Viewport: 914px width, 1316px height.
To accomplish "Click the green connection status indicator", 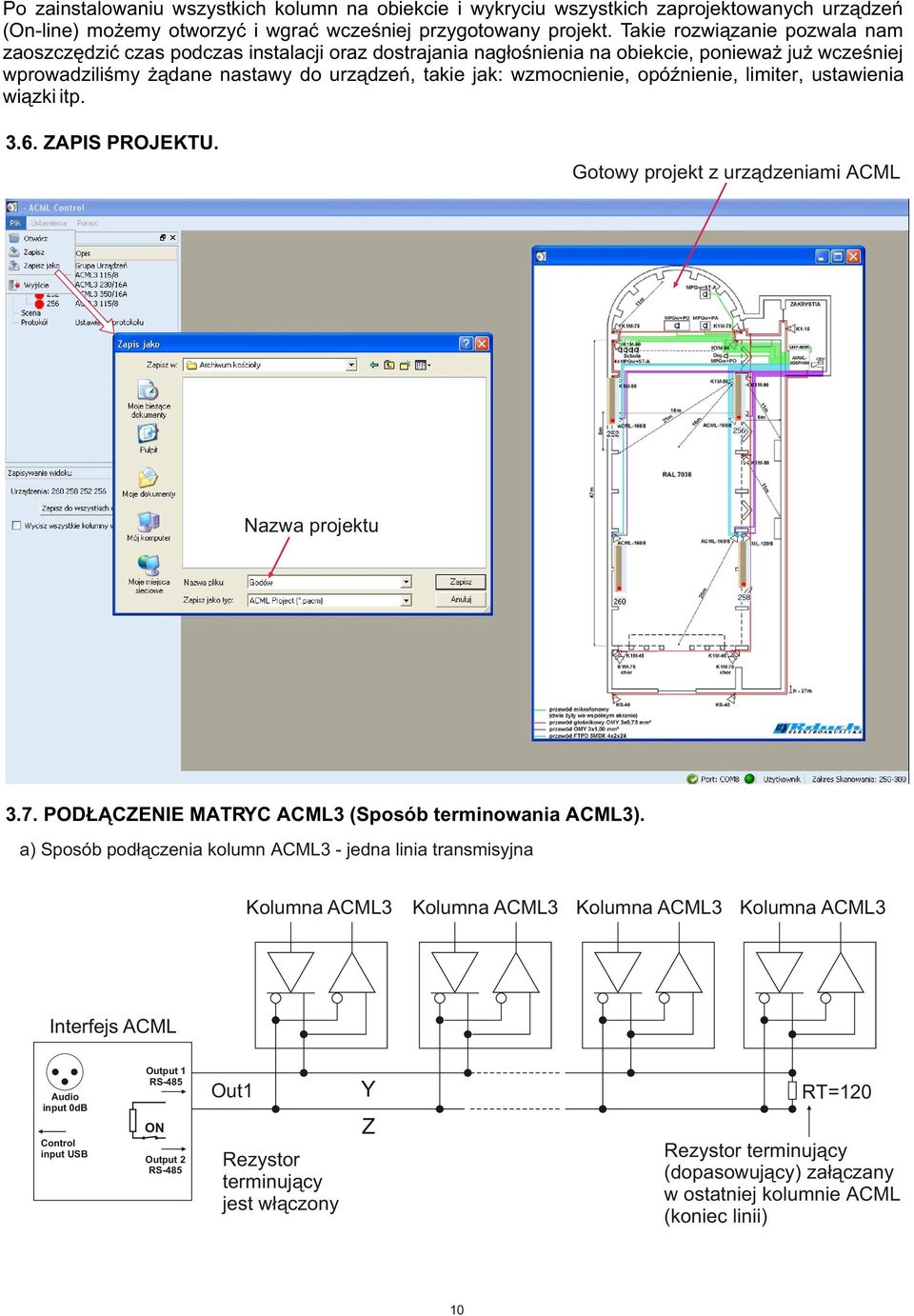I will coord(749,779).
